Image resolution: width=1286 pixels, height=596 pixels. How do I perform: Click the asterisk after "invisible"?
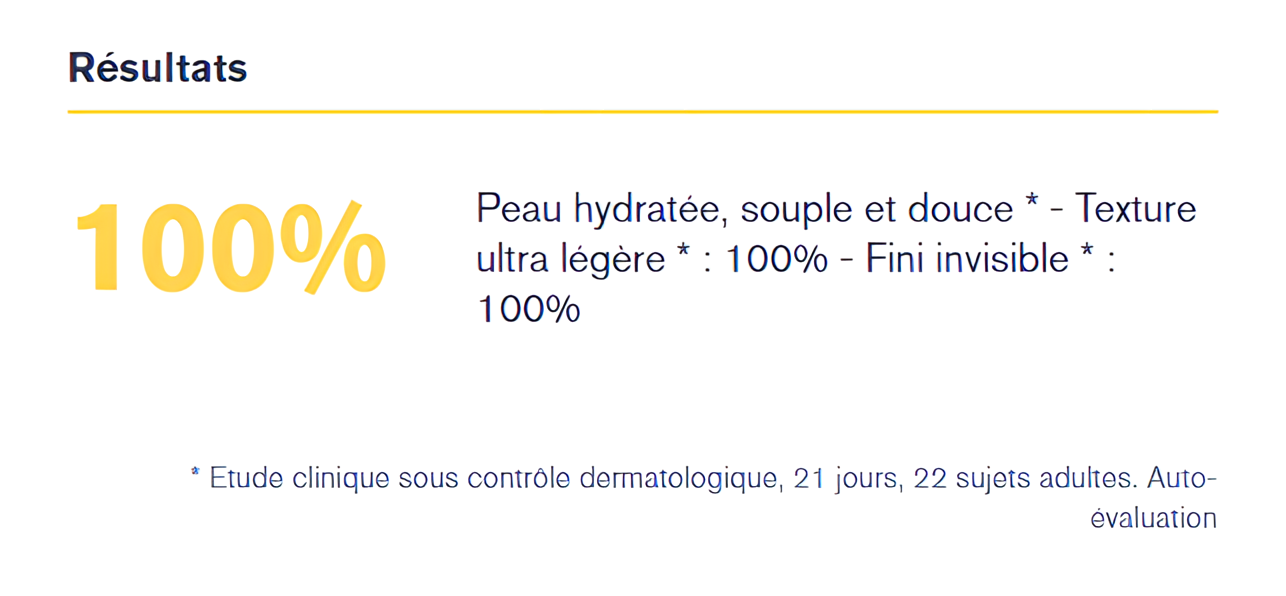pyautogui.click(x=1088, y=254)
